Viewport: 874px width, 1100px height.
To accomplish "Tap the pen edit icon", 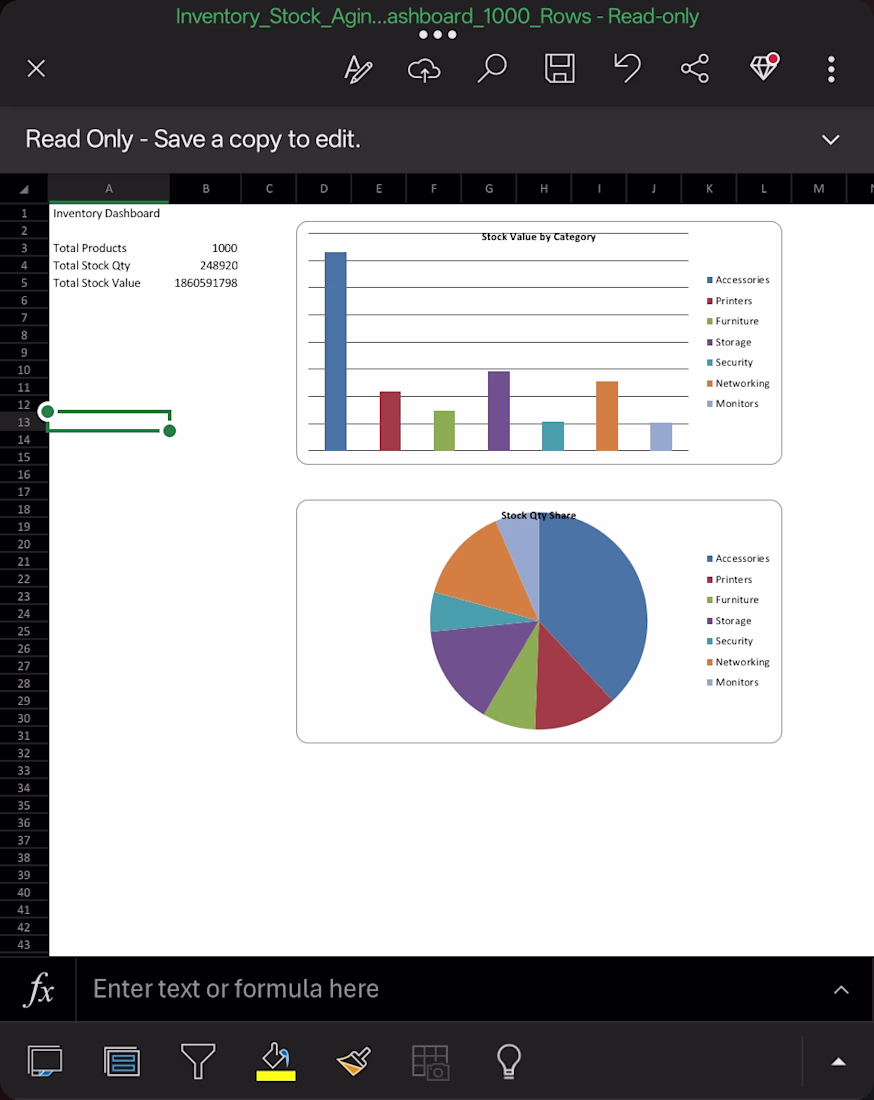I will (x=358, y=69).
